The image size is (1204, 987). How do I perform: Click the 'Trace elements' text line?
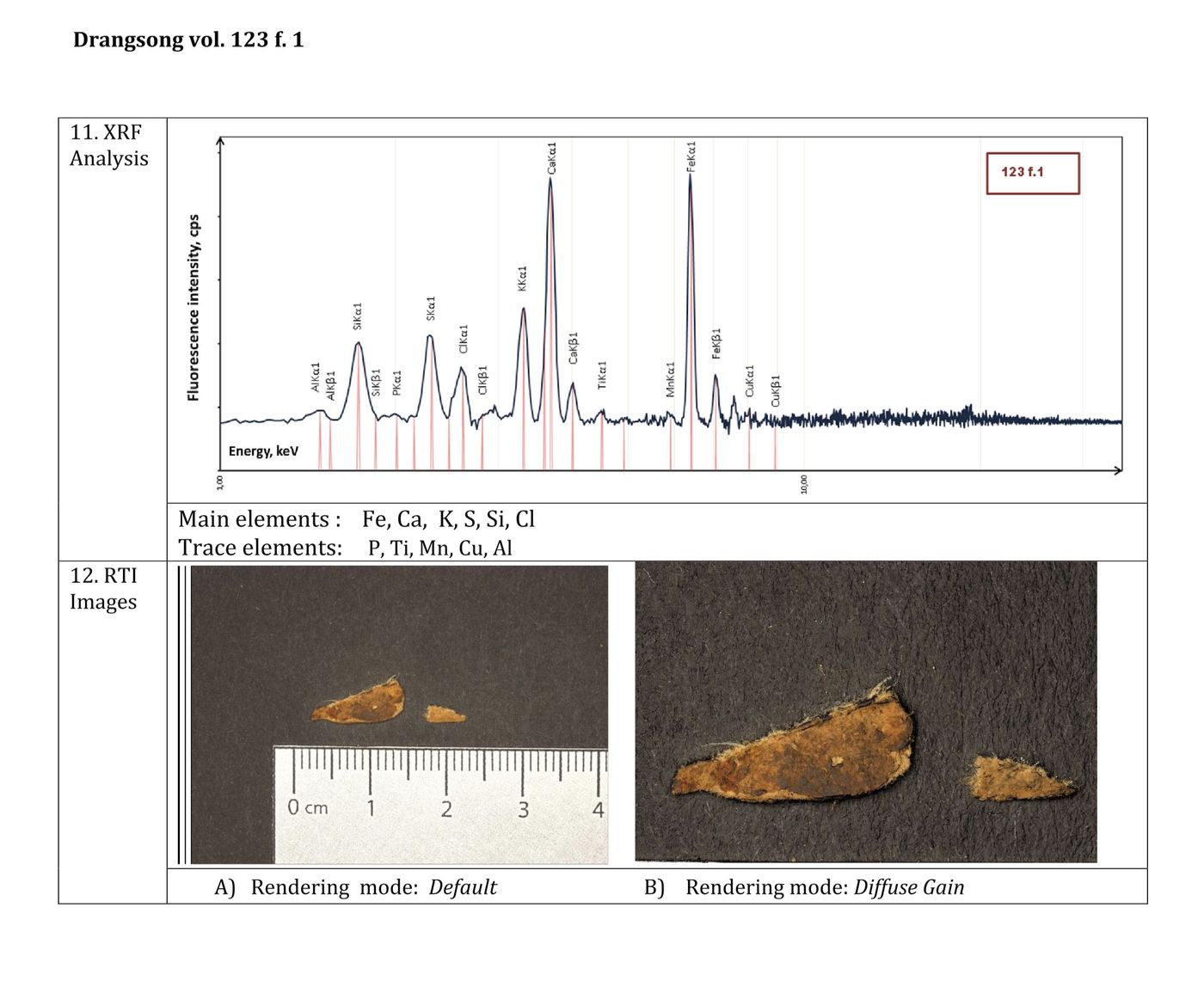click(346, 548)
